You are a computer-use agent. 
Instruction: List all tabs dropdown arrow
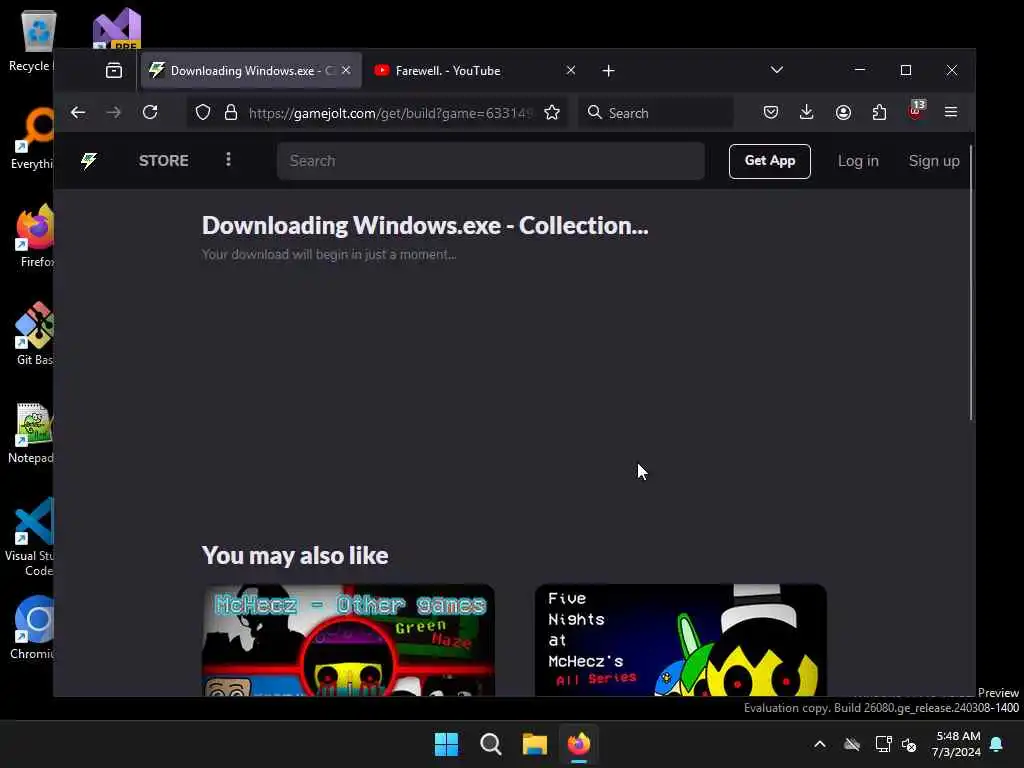776,70
